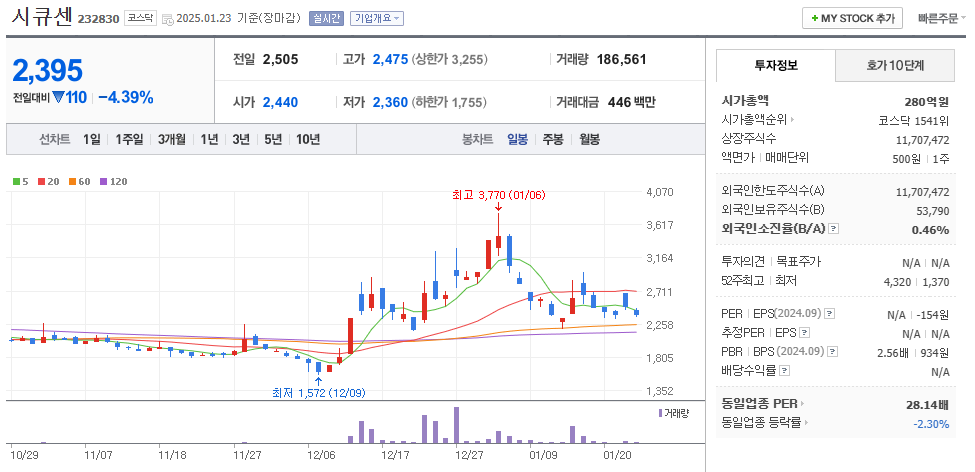
Task: Click the 거래량 value 186,561
Action: click(621, 60)
